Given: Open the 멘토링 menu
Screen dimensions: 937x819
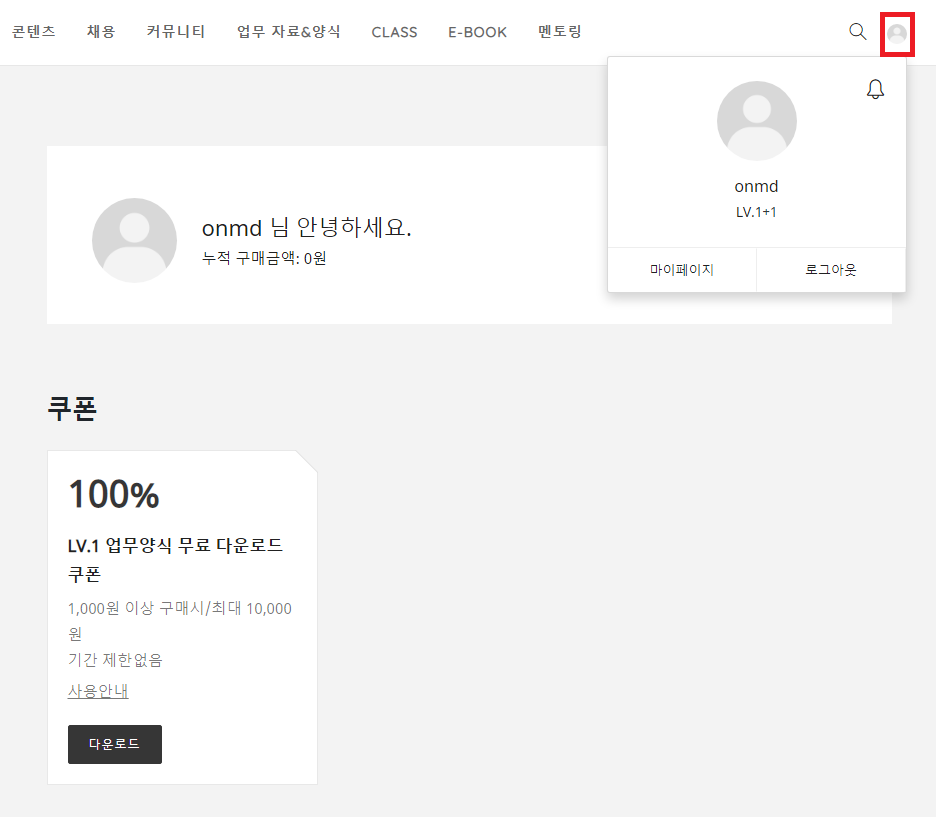Looking at the screenshot, I should tap(559, 32).
